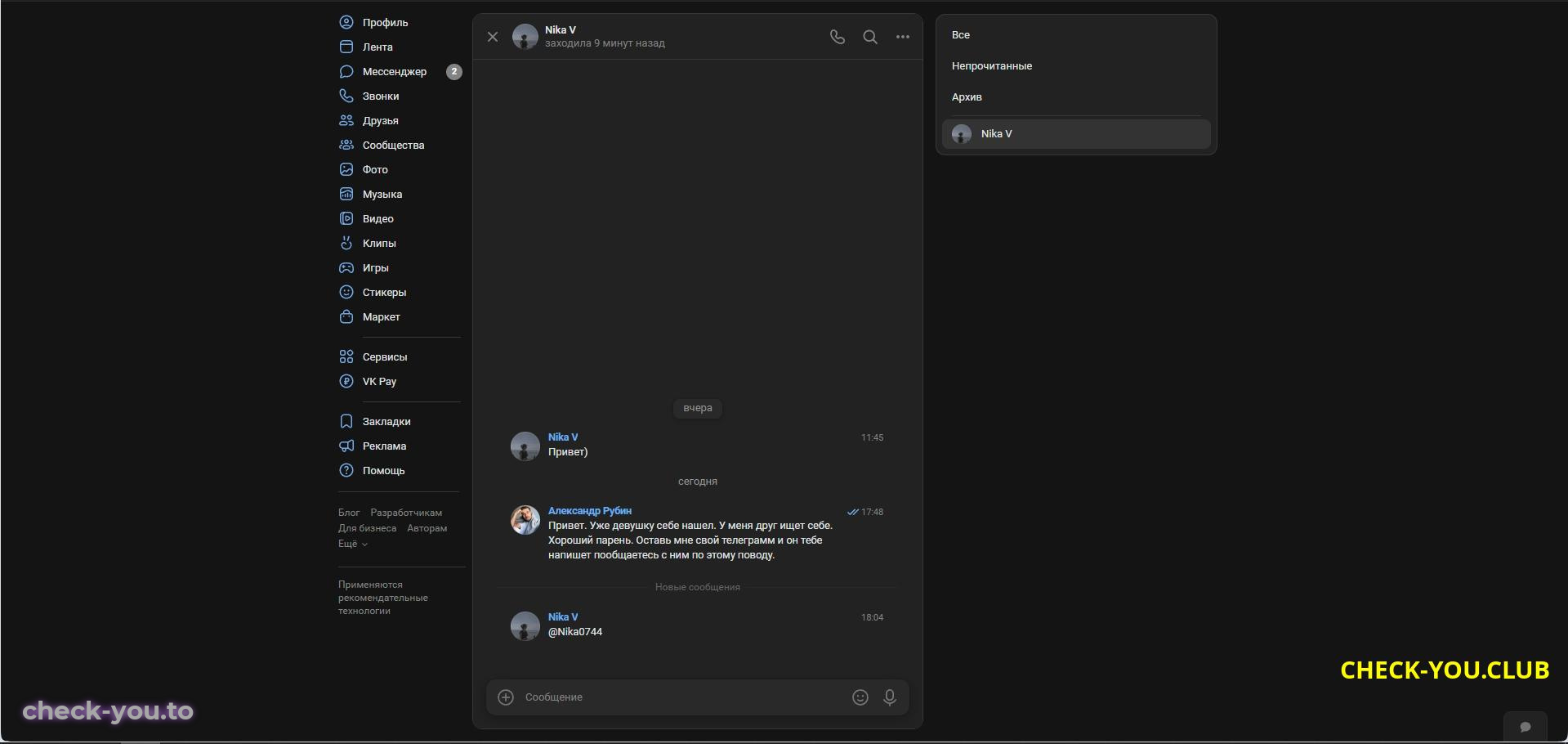
Task: Click the Разработчикам footer link
Action: (406, 513)
